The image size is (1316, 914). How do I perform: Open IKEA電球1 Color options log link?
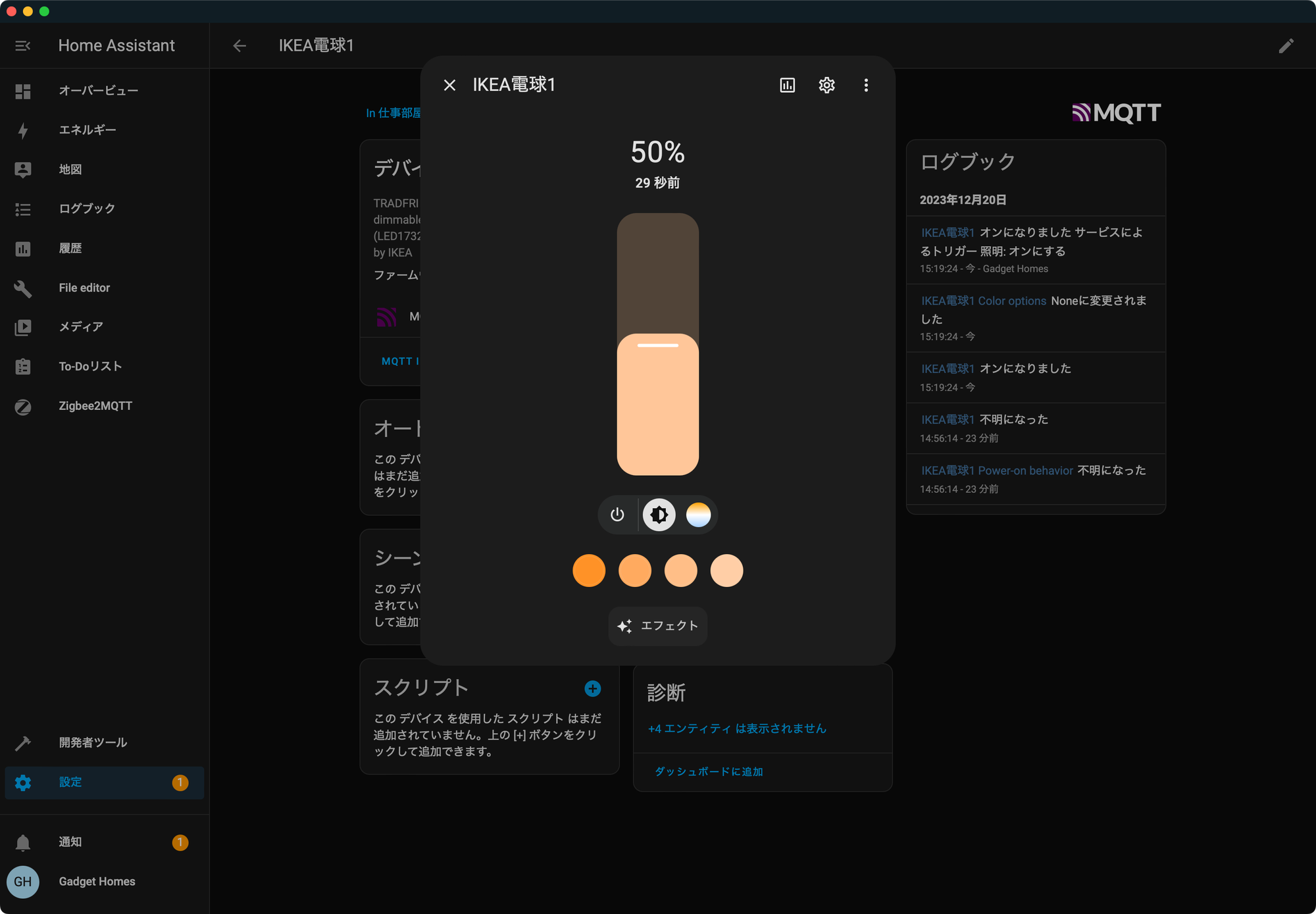(984, 301)
